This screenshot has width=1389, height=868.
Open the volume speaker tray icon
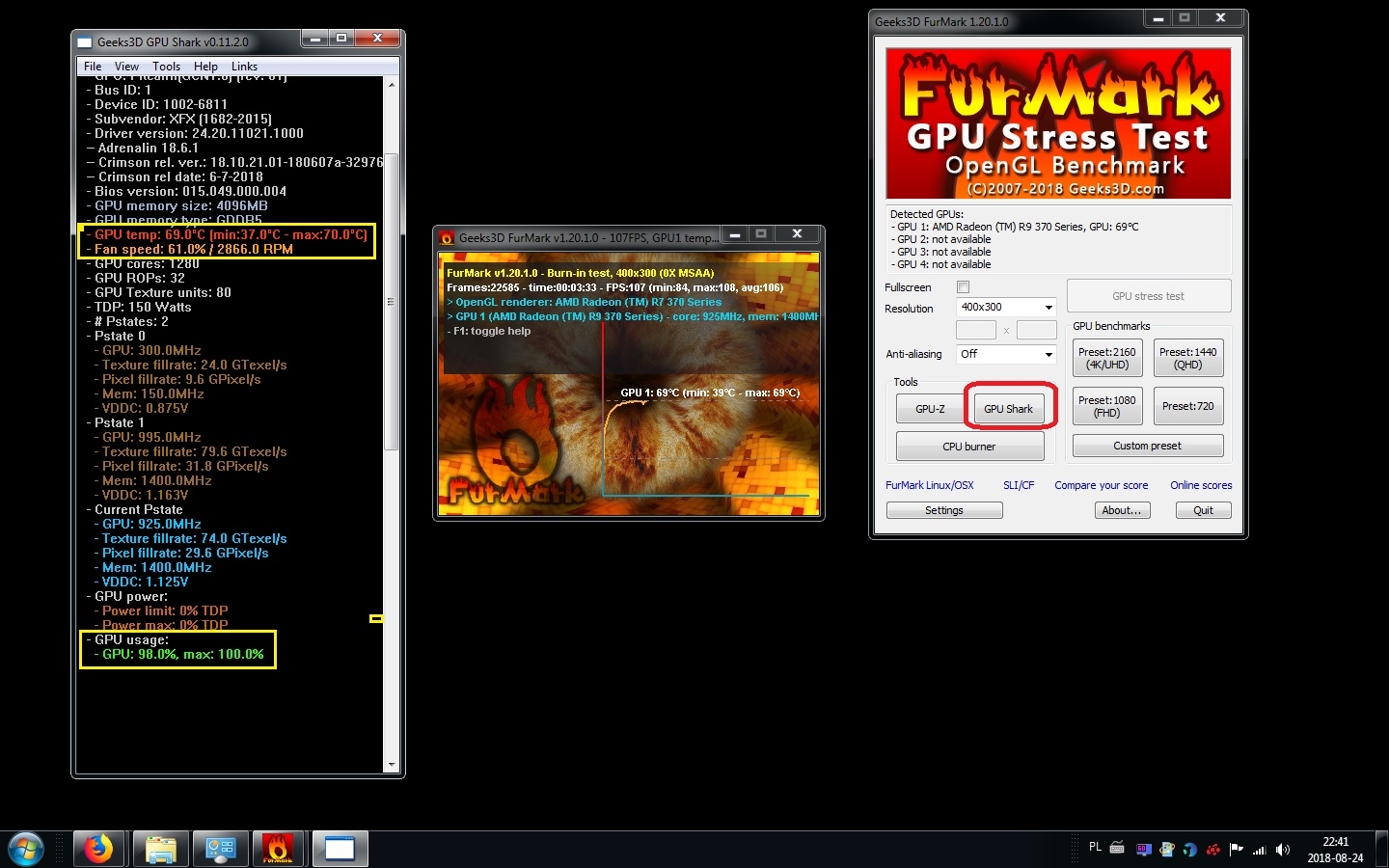click(x=1283, y=850)
